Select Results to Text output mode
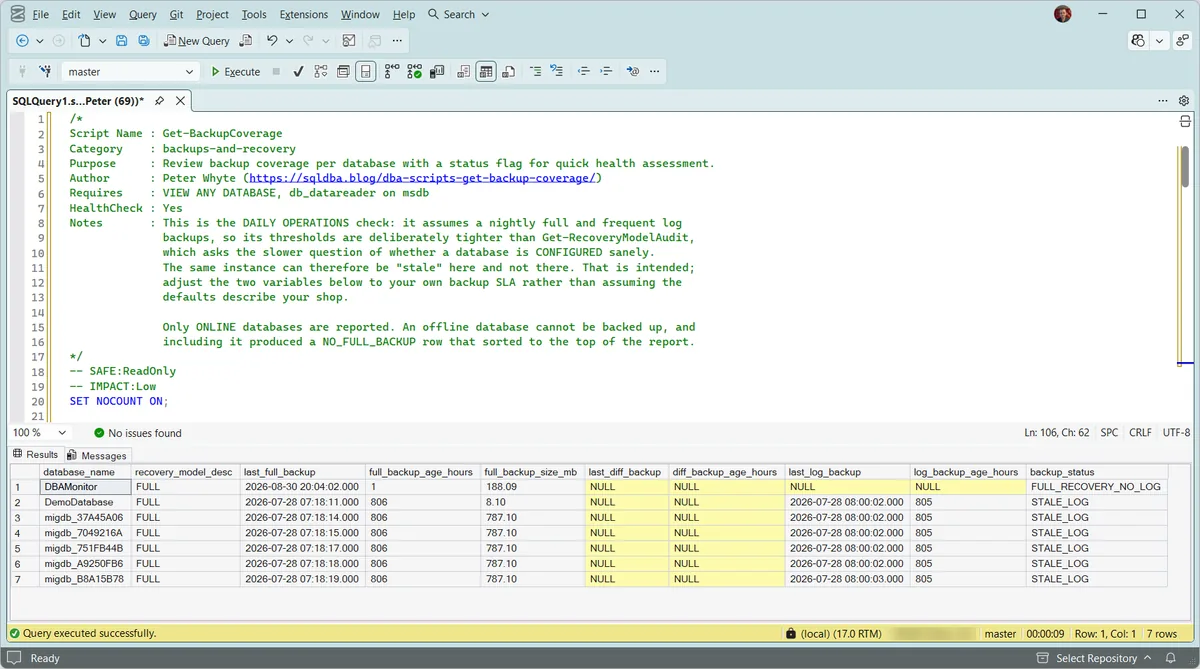1200x669 pixels. pyautogui.click(x=463, y=72)
